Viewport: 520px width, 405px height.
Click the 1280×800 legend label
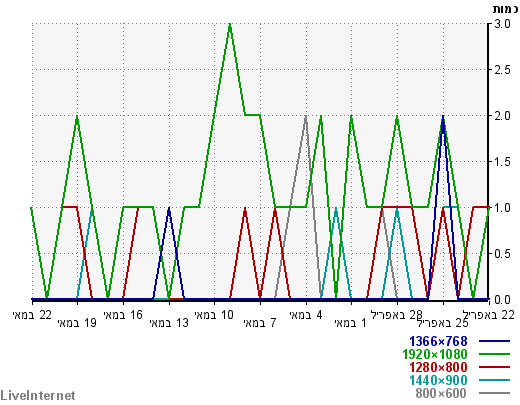pos(438,367)
